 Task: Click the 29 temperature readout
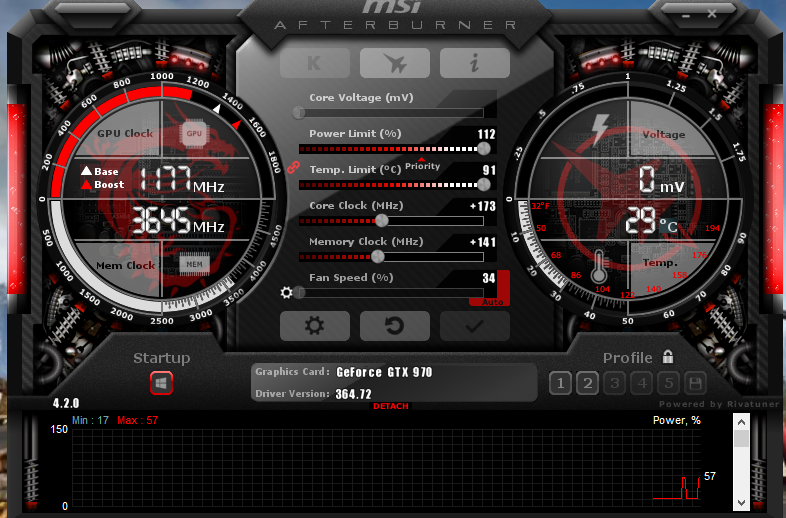(x=641, y=221)
